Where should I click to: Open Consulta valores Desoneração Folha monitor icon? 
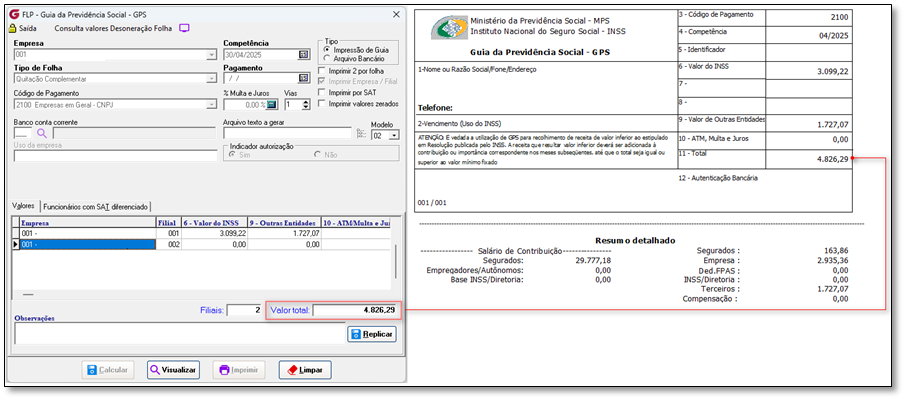pyautogui.click(x=184, y=28)
